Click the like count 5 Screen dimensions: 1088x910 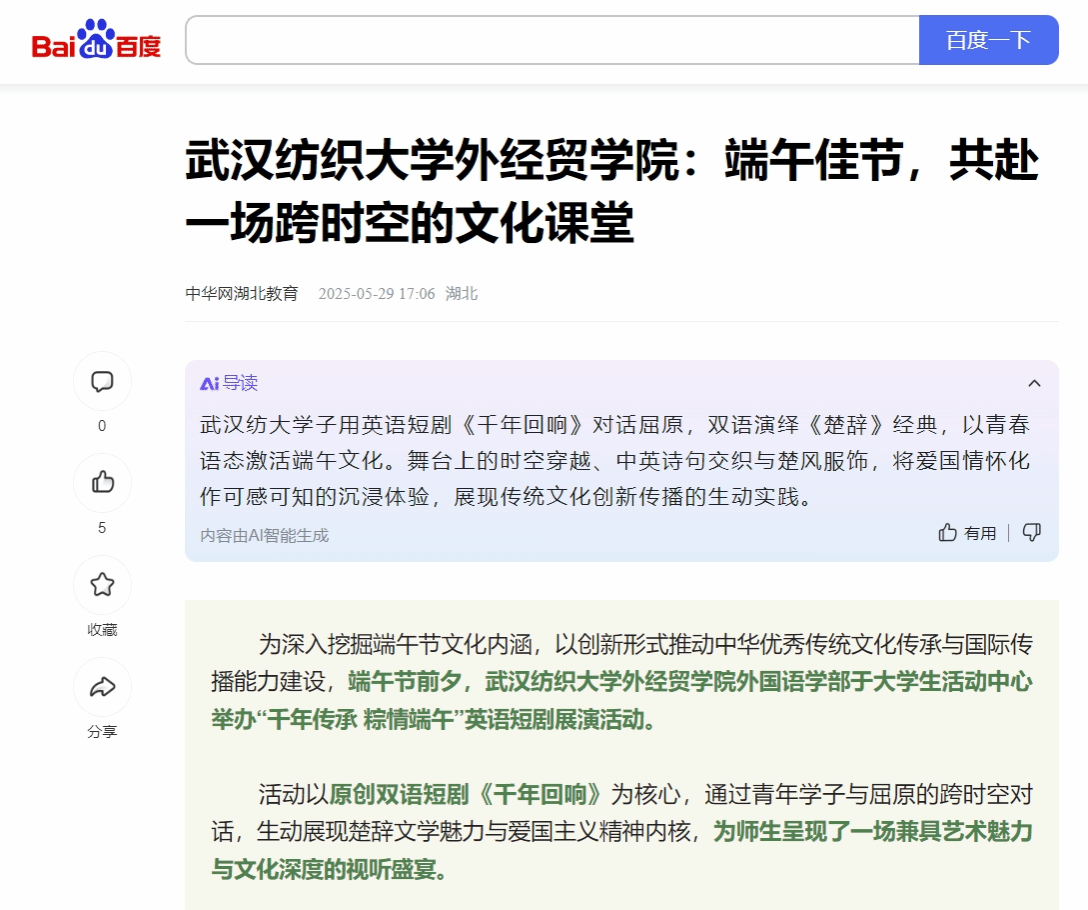(102, 528)
